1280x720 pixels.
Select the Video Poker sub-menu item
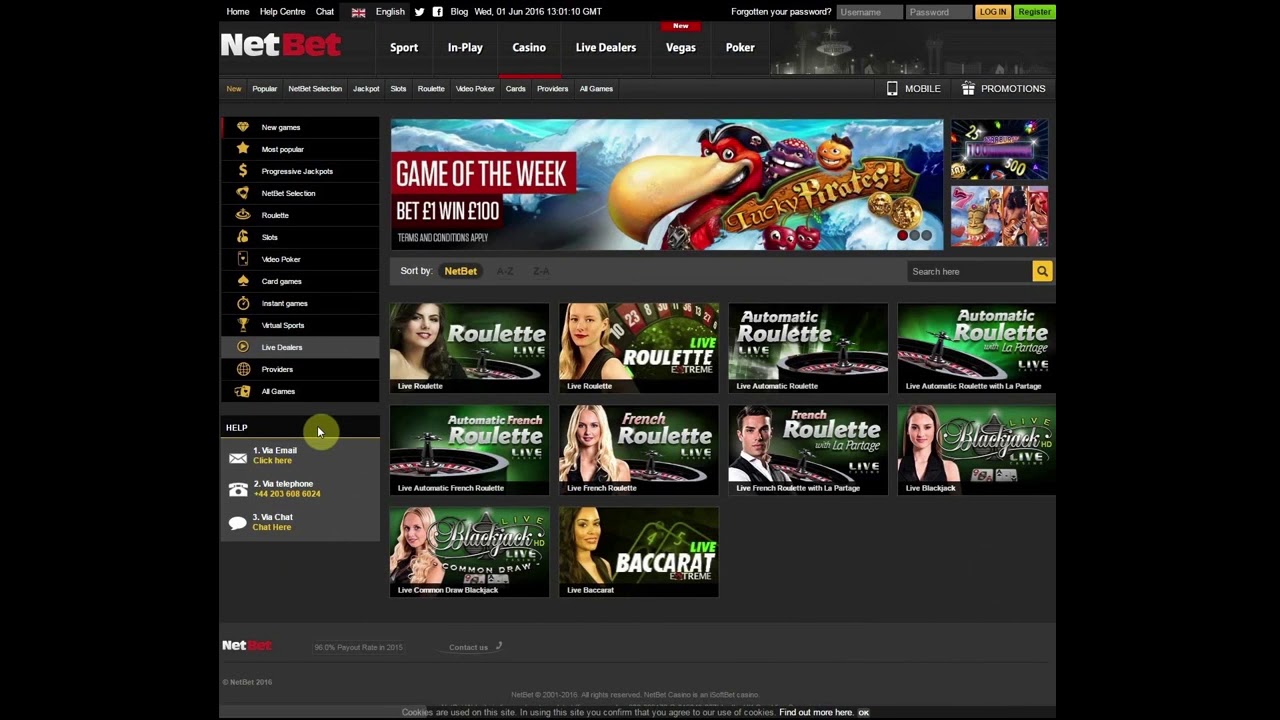tap(475, 88)
